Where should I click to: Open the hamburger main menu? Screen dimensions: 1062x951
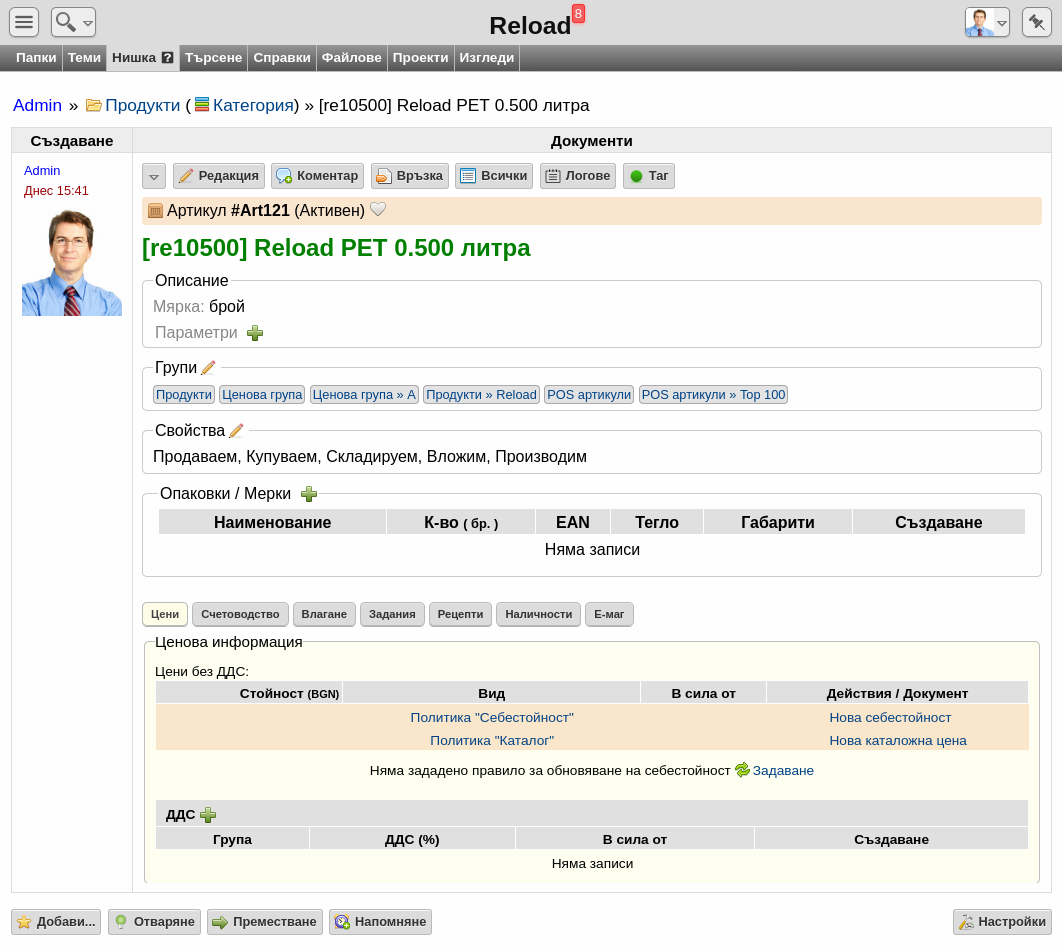(24, 22)
